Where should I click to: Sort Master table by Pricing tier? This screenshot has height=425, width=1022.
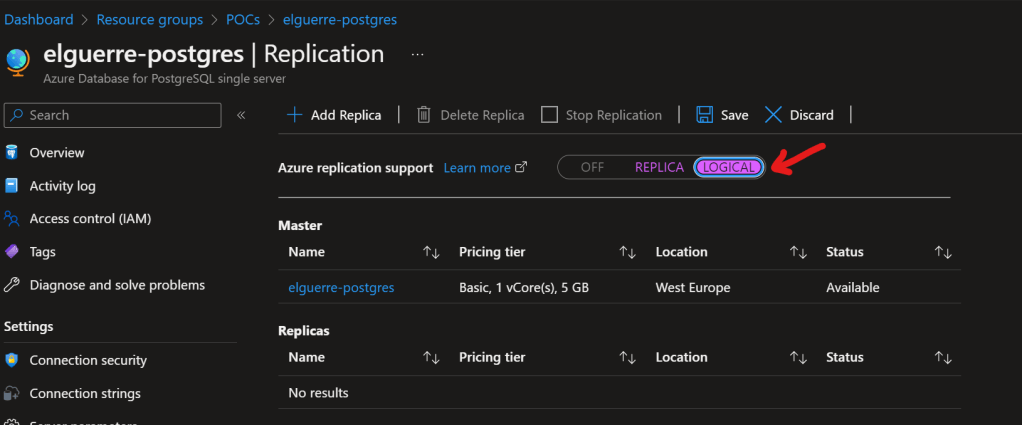(627, 252)
